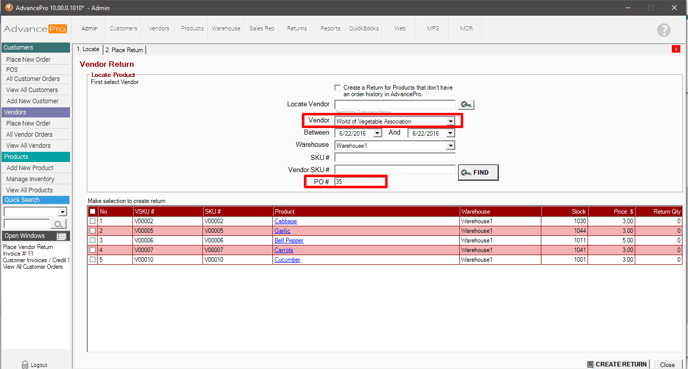Click the red close tab icon
Image resolution: width=688 pixels, height=369 pixels.
point(676,49)
